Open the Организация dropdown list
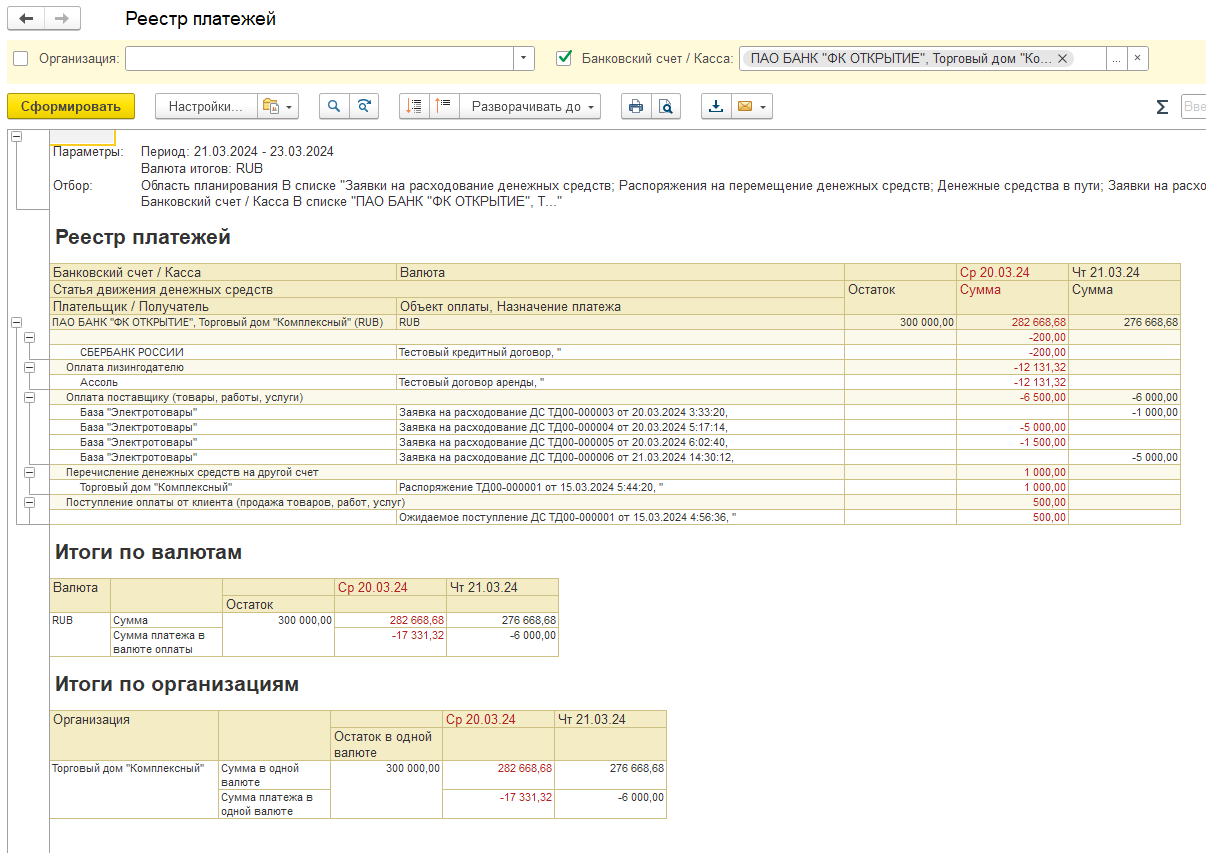 [x=524, y=59]
